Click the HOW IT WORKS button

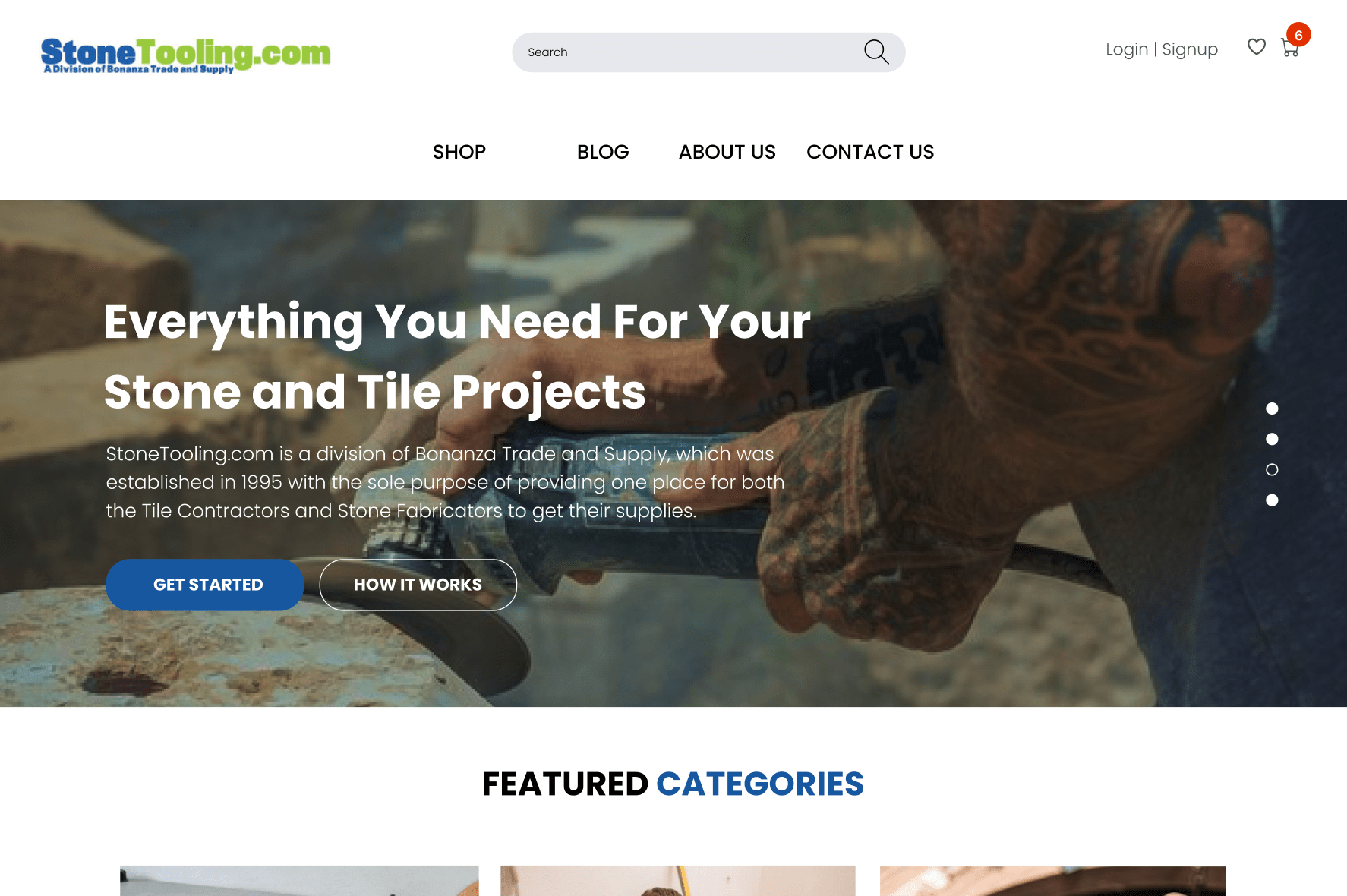point(418,585)
